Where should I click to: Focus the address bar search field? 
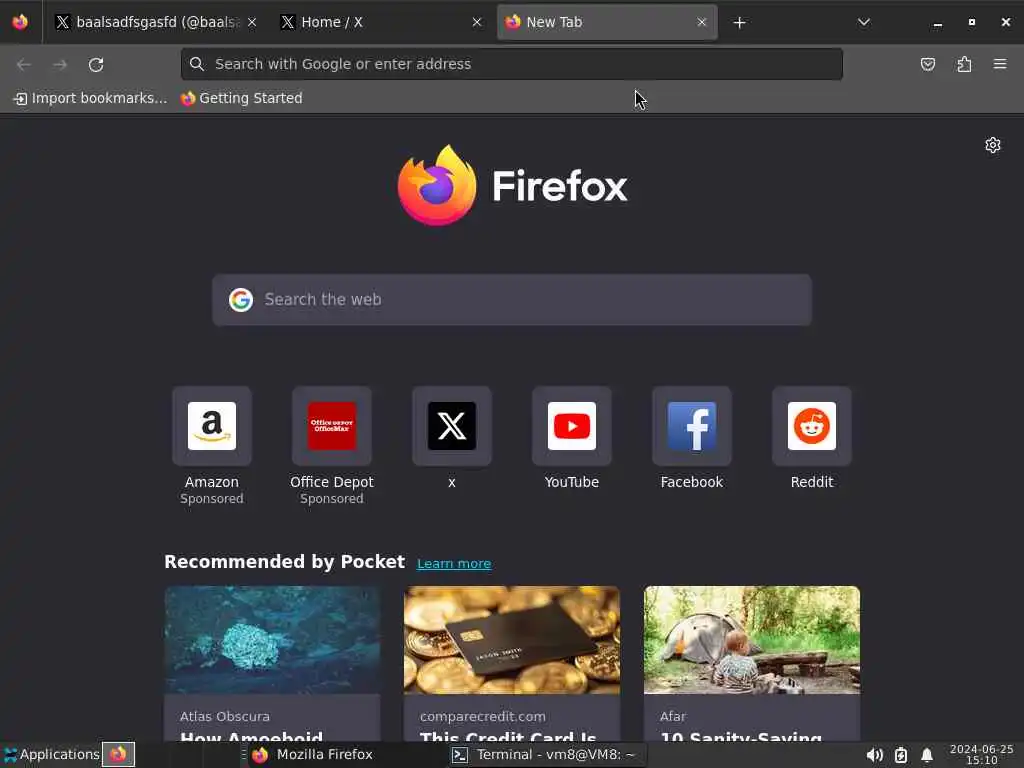tap(511, 64)
